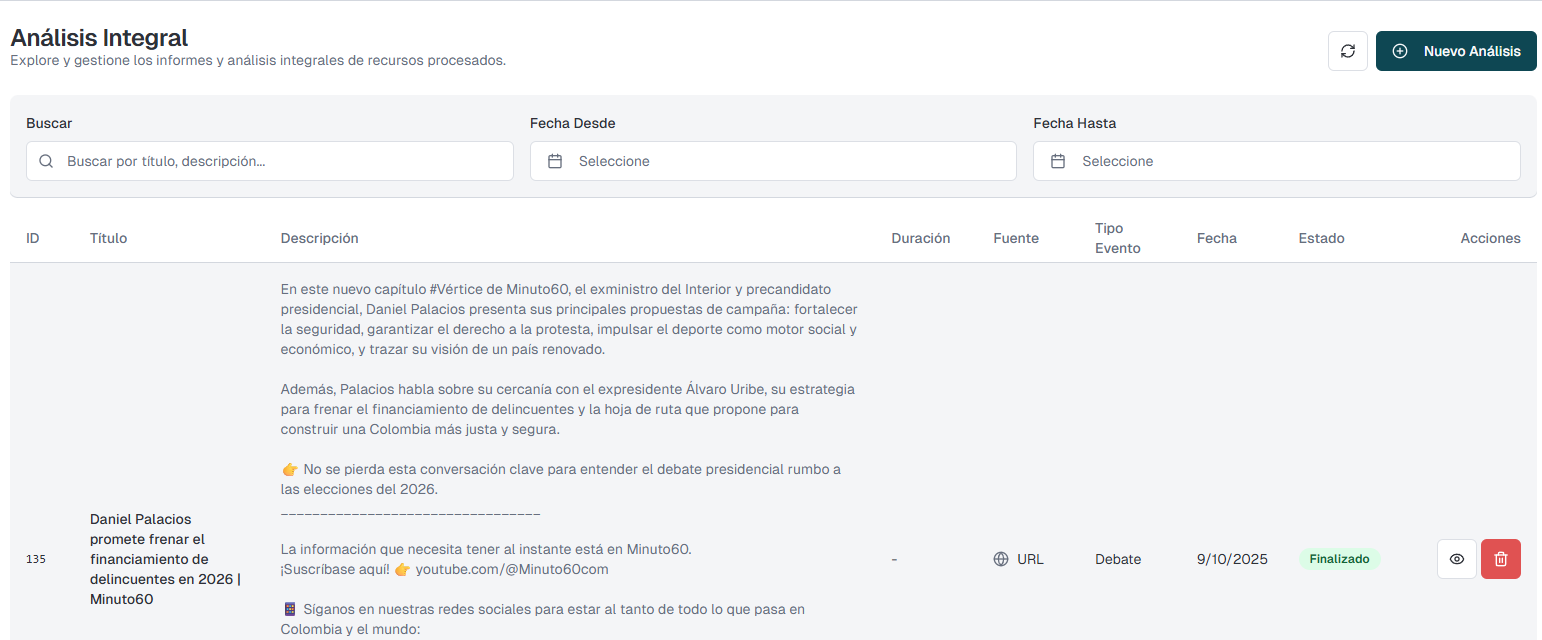Click the globe icon next to URL
The height and width of the screenshot is (640, 1542).
click(1001, 559)
